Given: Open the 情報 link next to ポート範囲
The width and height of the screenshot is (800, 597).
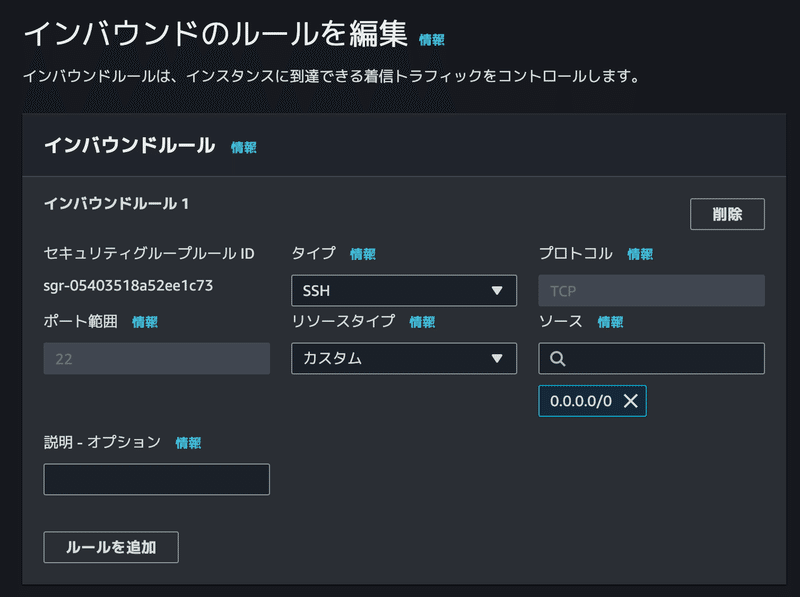Looking at the screenshot, I should 145,321.
